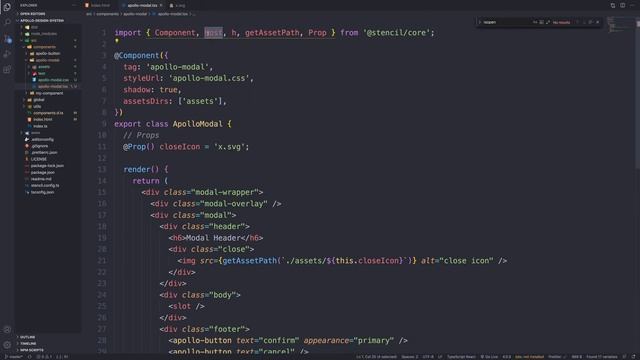Click UTF-8 encoding in status bar
Viewport: 640px width, 360px height.
(428, 357)
